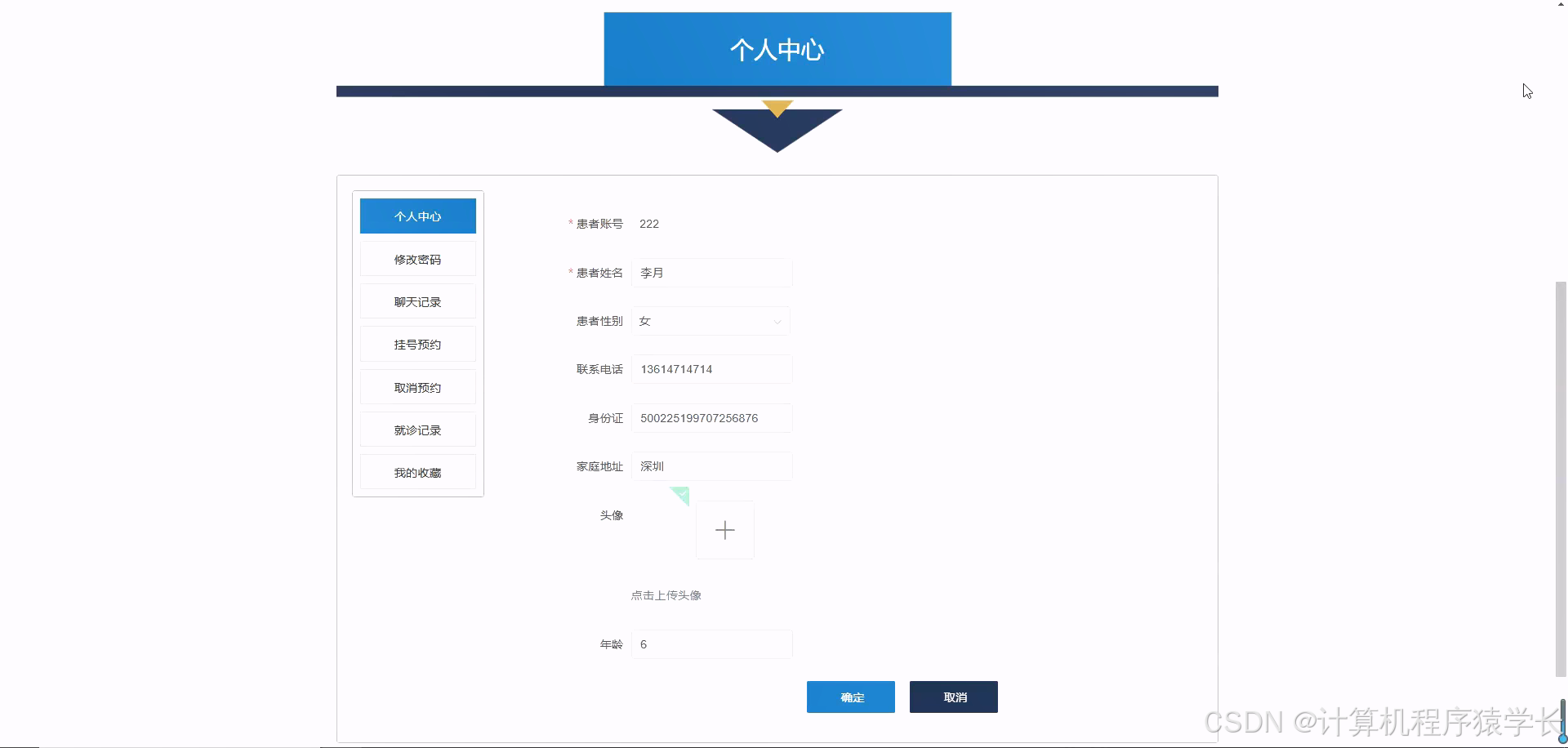Go to 挂号预约 appointment booking
Image resolution: width=1568 pixels, height=748 pixels.
pyautogui.click(x=417, y=344)
